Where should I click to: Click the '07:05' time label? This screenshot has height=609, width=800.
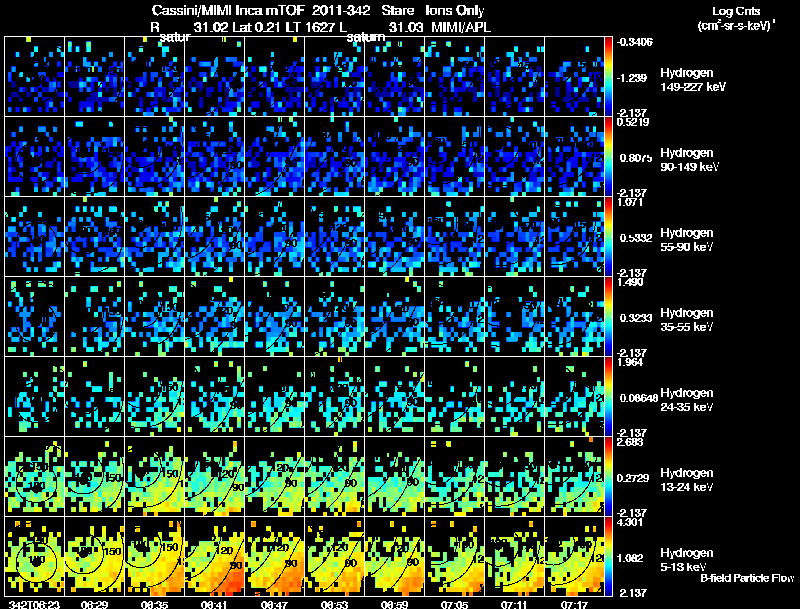(x=455, y=604)
